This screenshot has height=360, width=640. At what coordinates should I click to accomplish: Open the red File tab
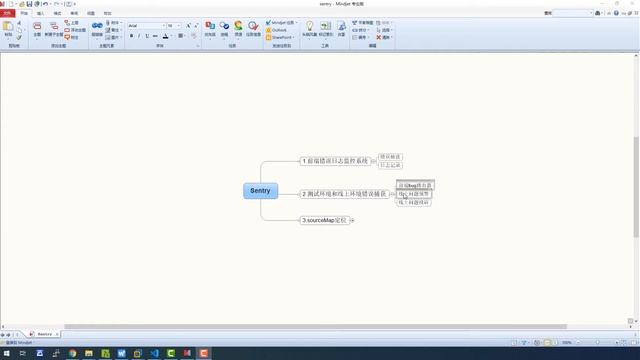tap(7, 13)
